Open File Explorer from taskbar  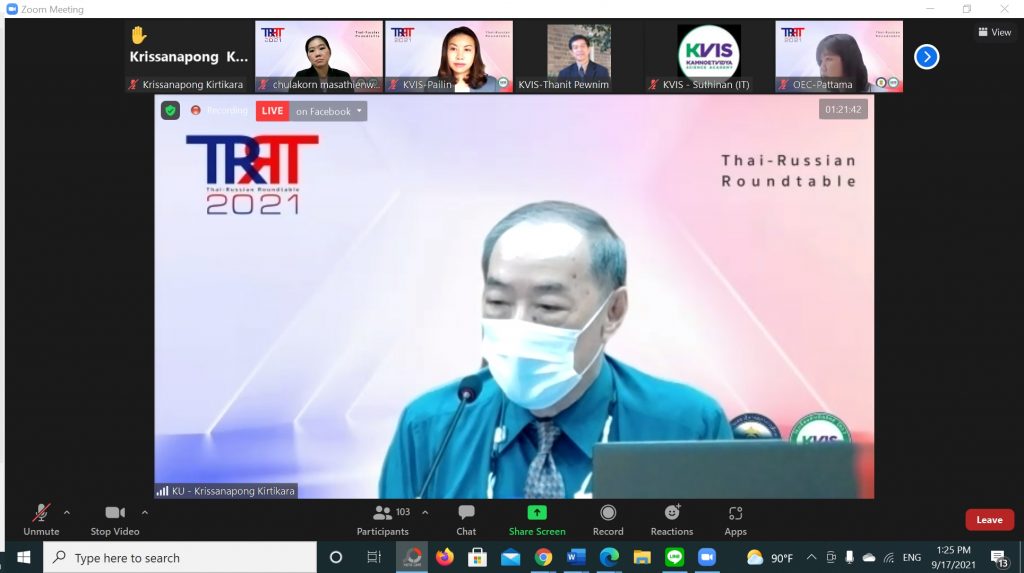coord(642,557)
